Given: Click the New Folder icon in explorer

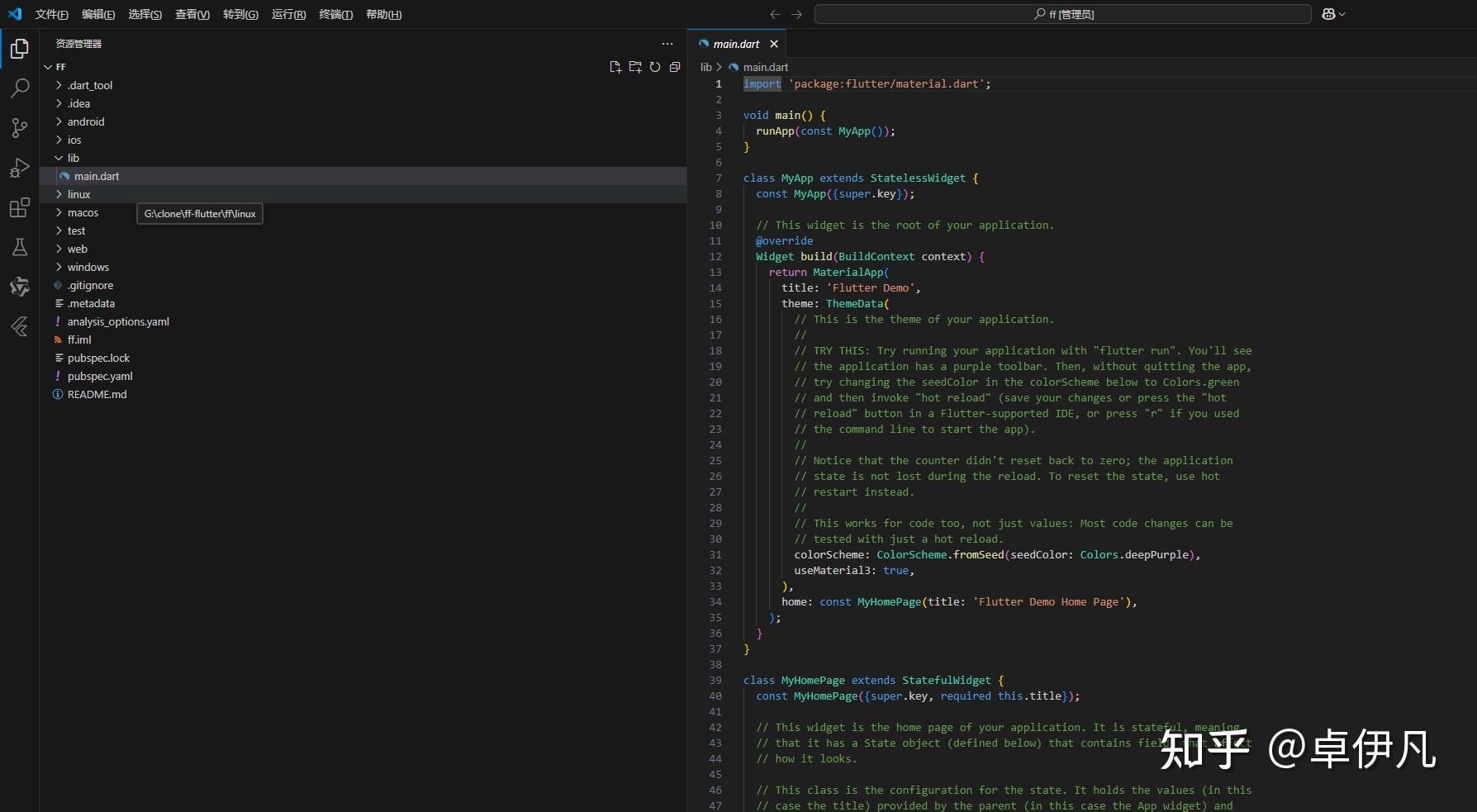Looking at the screenshot, I should (x=635, y=67).
